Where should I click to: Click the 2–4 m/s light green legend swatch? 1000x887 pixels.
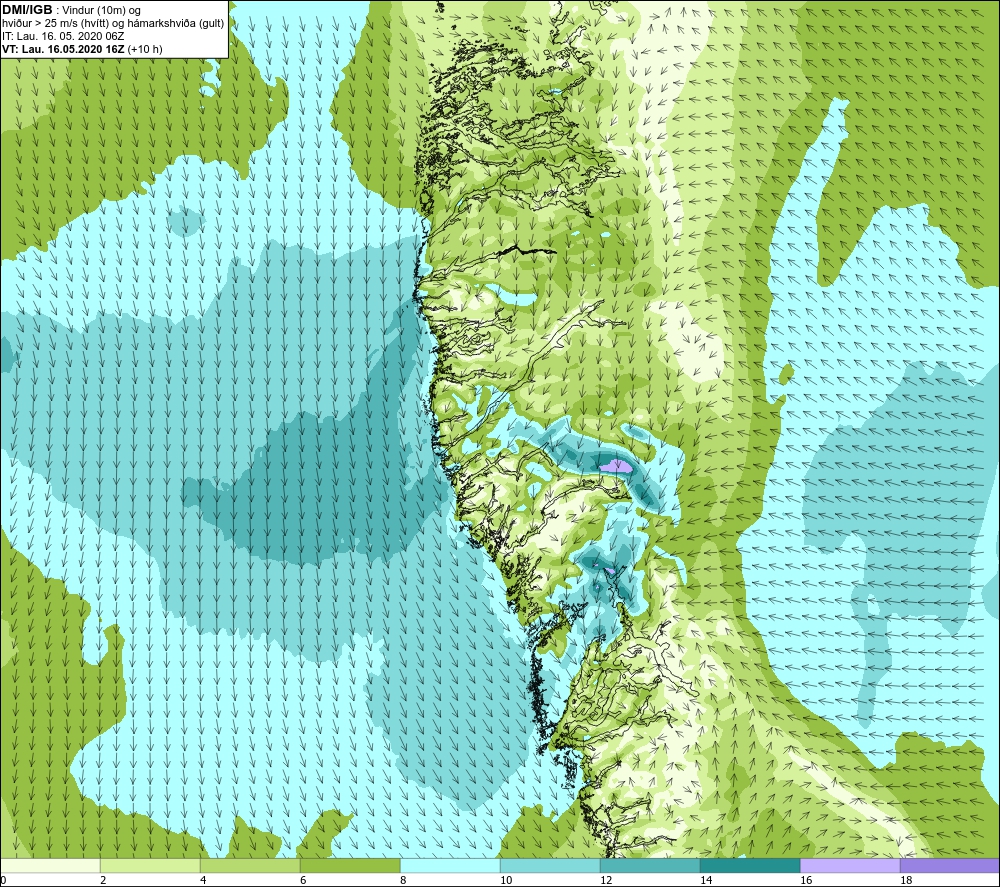150,865
